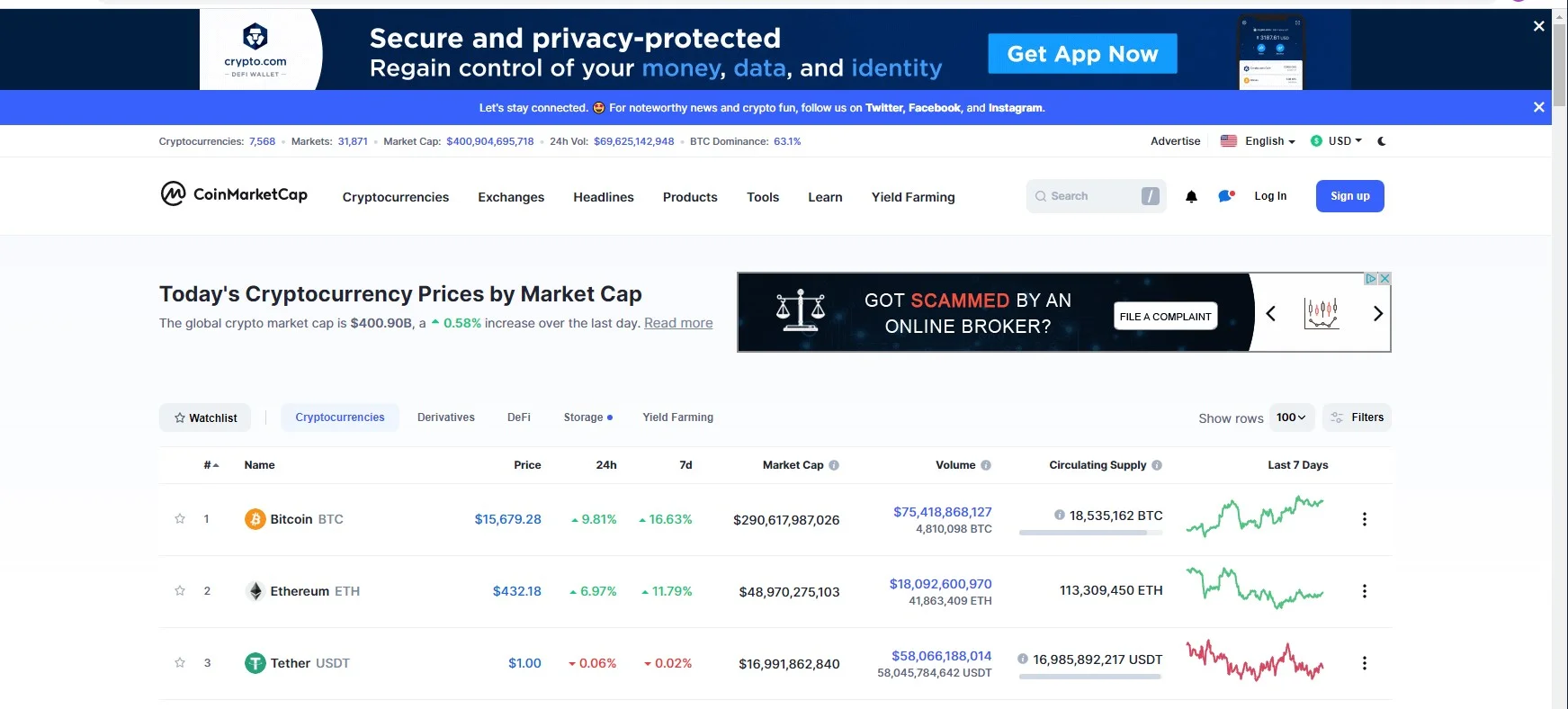1568x709 pixels.
Task: Click the Ethereum coin logo
Action: pyautogui.click(x=255, y=591)
